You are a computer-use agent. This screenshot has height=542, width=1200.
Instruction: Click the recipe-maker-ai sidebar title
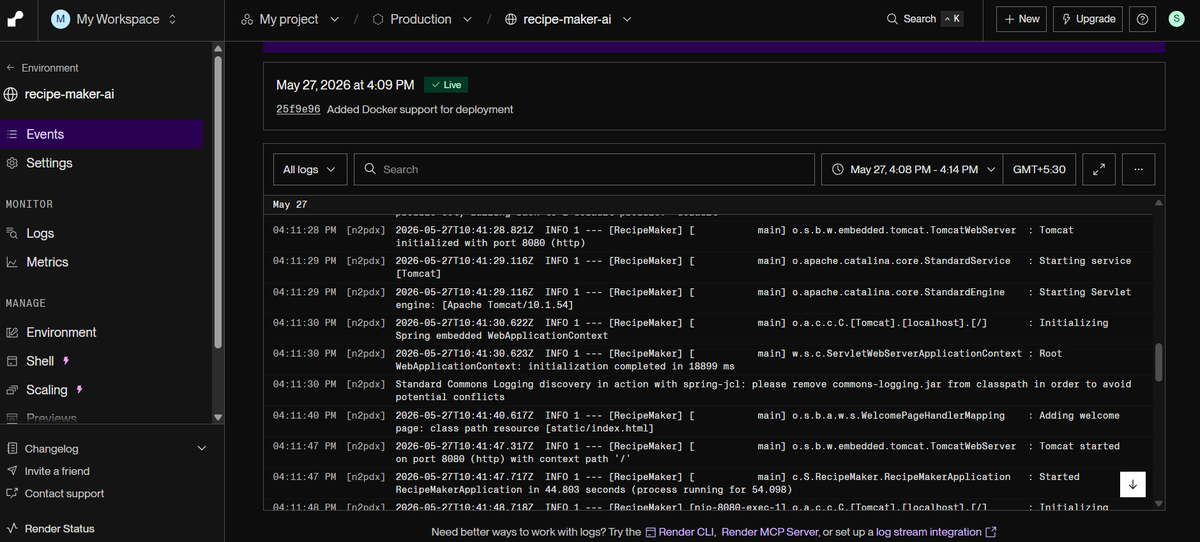click(70, 94)
